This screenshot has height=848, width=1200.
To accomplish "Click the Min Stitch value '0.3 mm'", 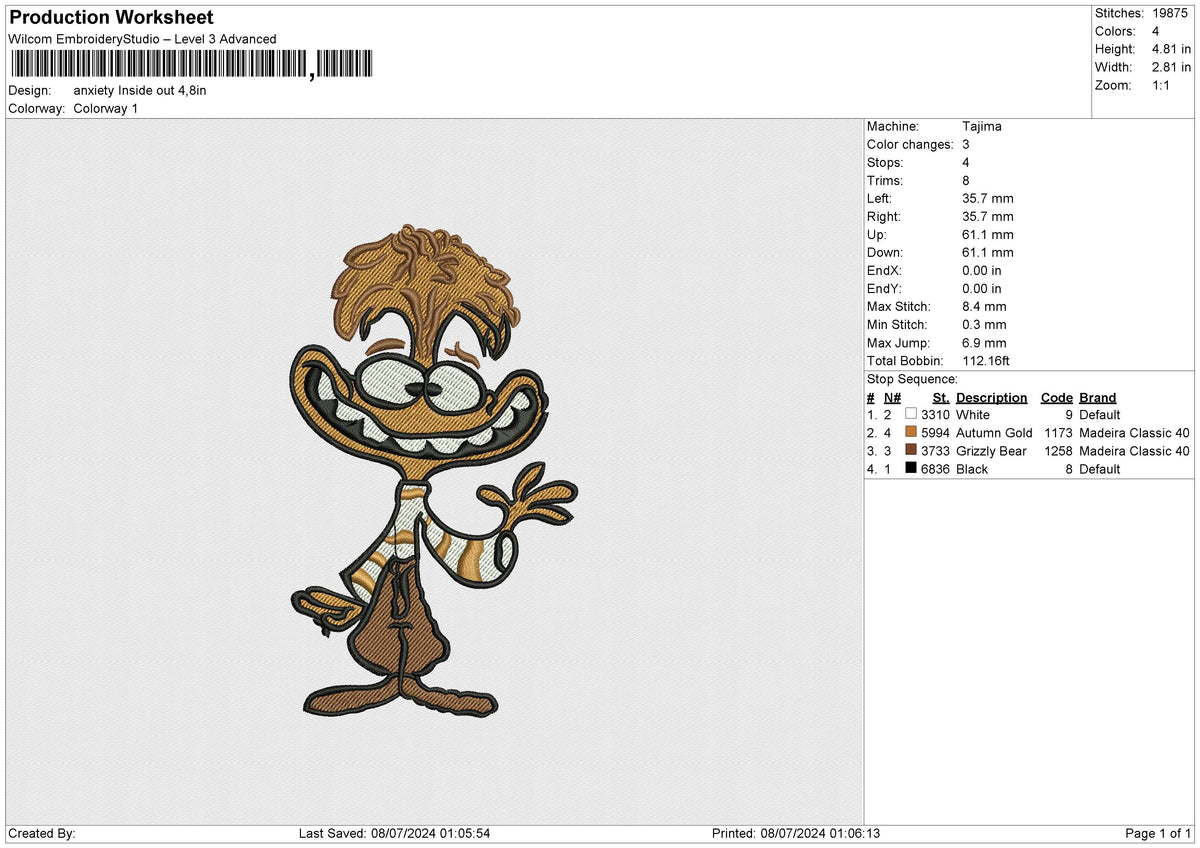I will (x=984, y=324).
